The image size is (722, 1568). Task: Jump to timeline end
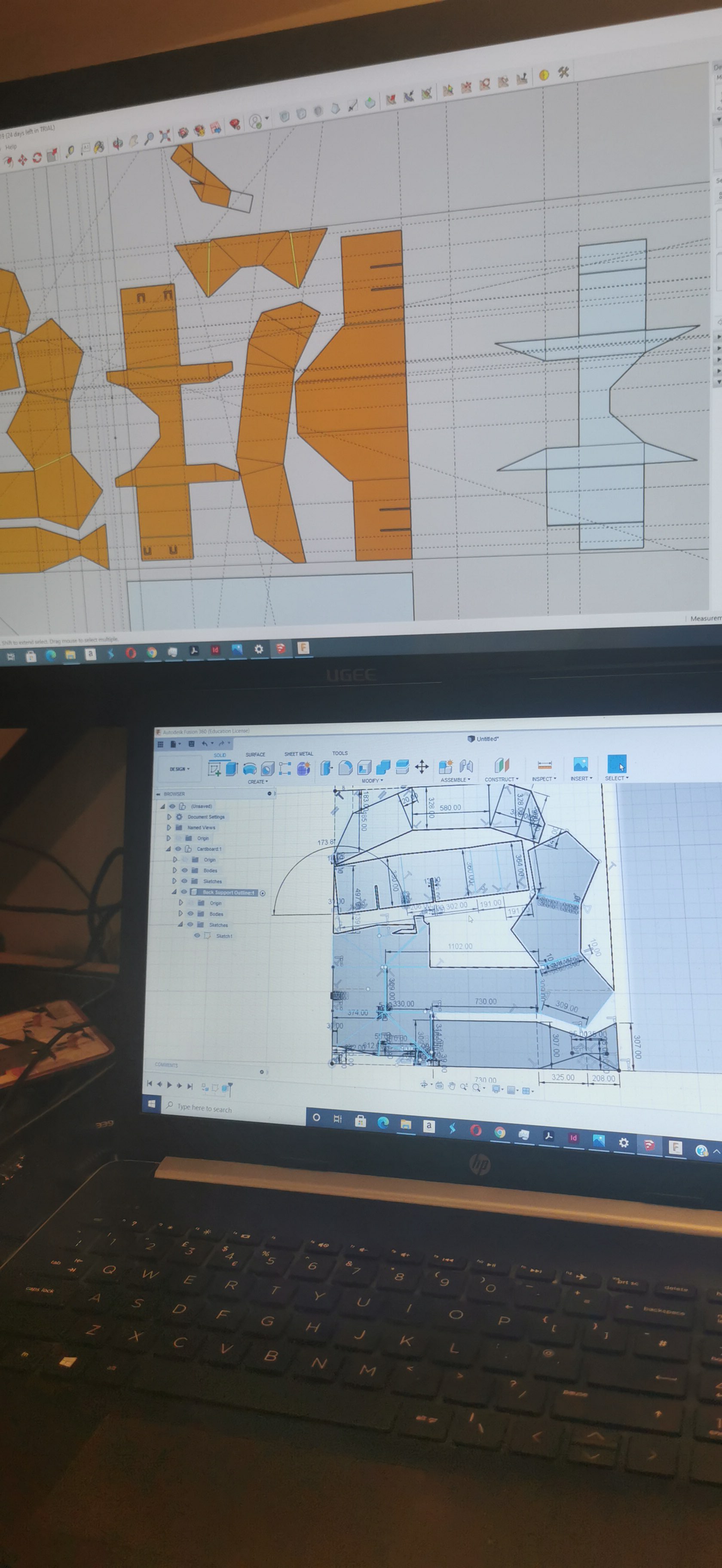point(190,1086)
